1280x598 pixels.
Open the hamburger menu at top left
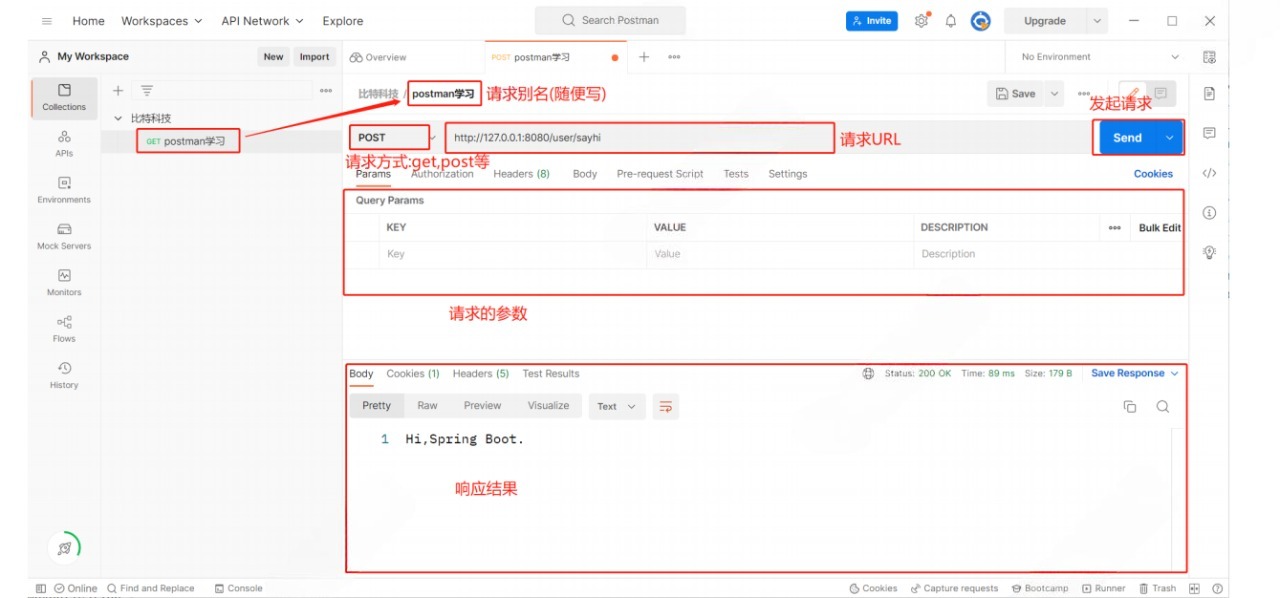46,21
